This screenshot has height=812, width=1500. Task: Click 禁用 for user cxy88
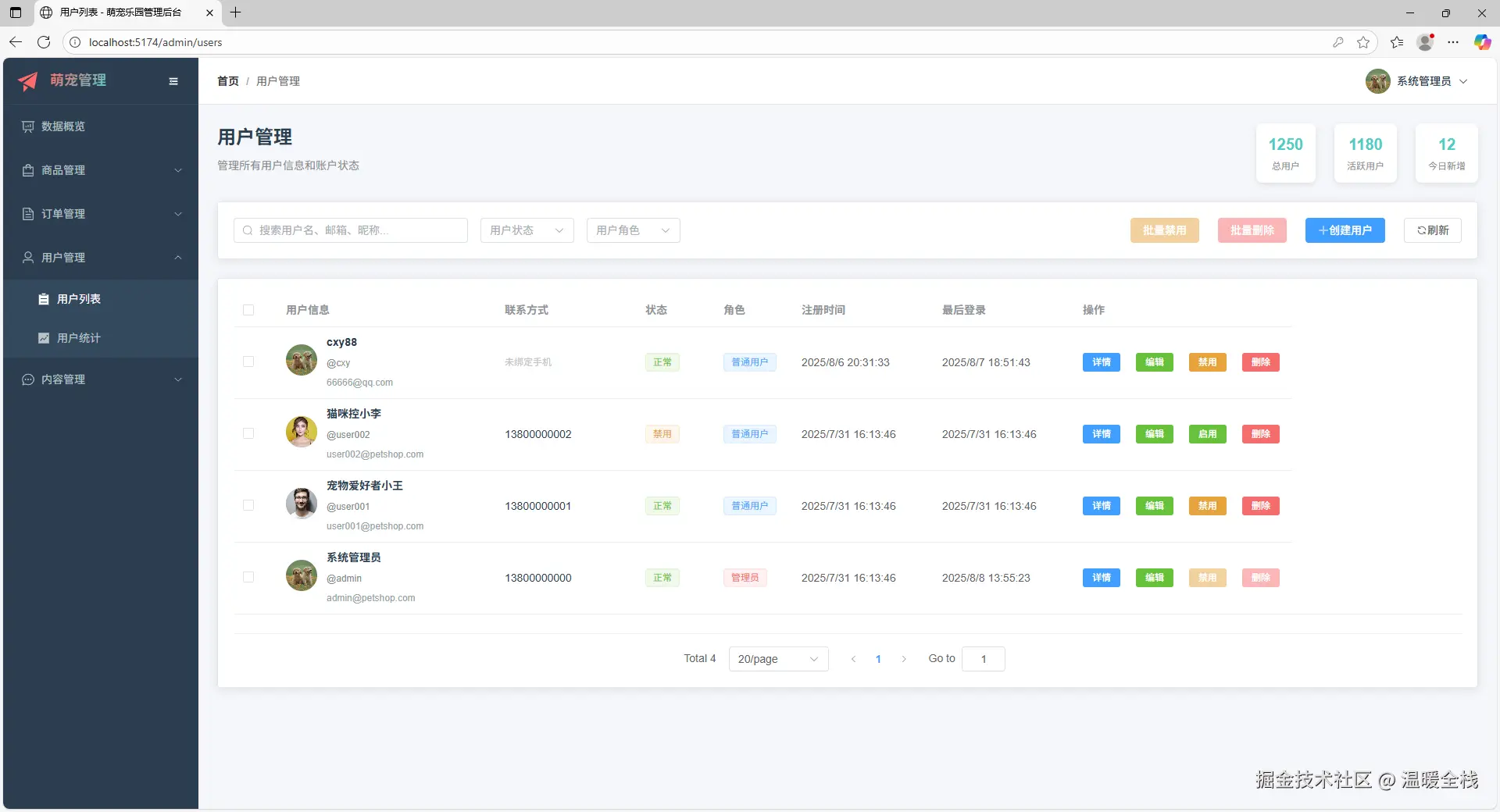(1208, 362)
